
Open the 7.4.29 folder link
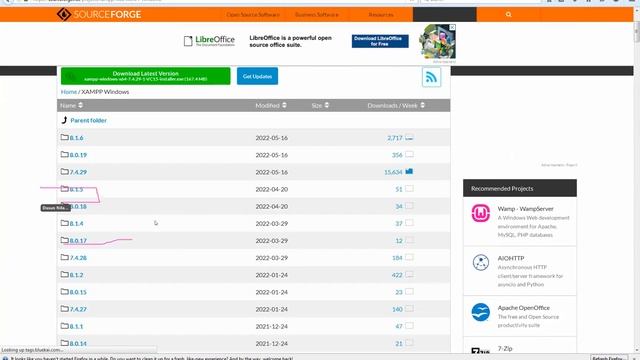click(x=78, y=172)
